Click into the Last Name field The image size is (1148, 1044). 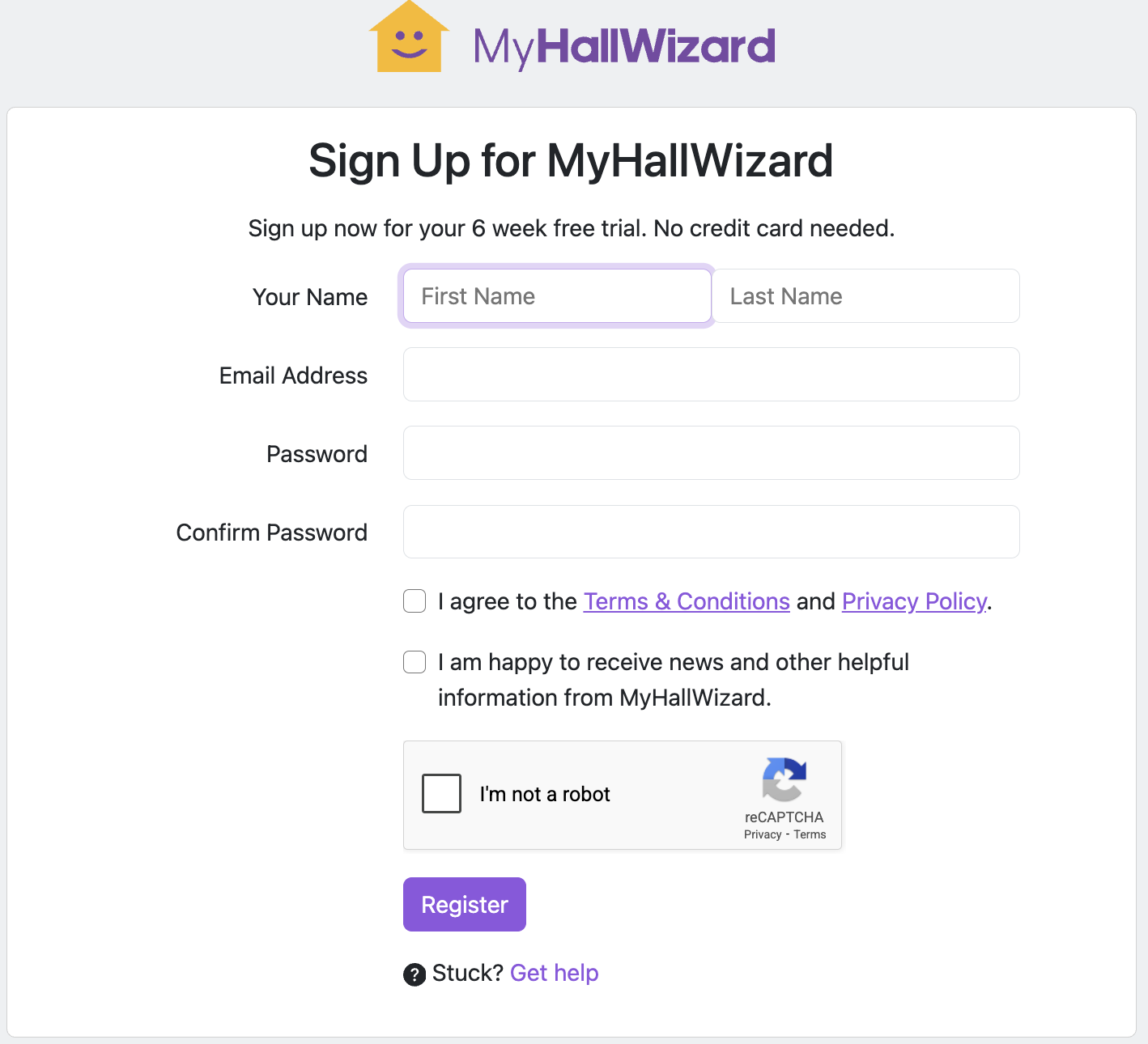click(865, 296)
